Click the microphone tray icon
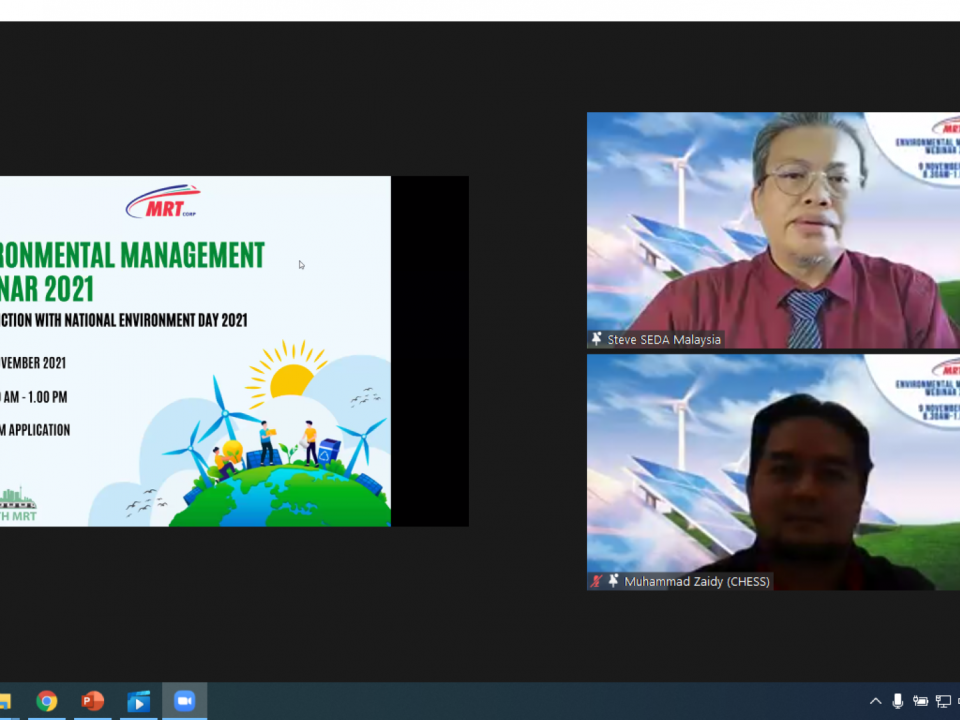Image resolution: width=960 pixels, height=720 pixels. tap(898, 701)
